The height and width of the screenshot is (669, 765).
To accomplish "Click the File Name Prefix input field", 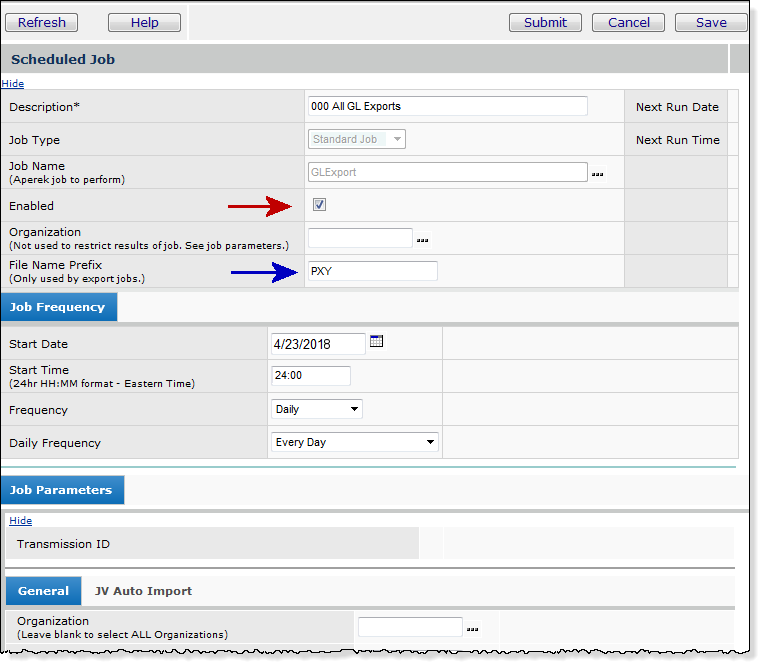I will [371, 271].
